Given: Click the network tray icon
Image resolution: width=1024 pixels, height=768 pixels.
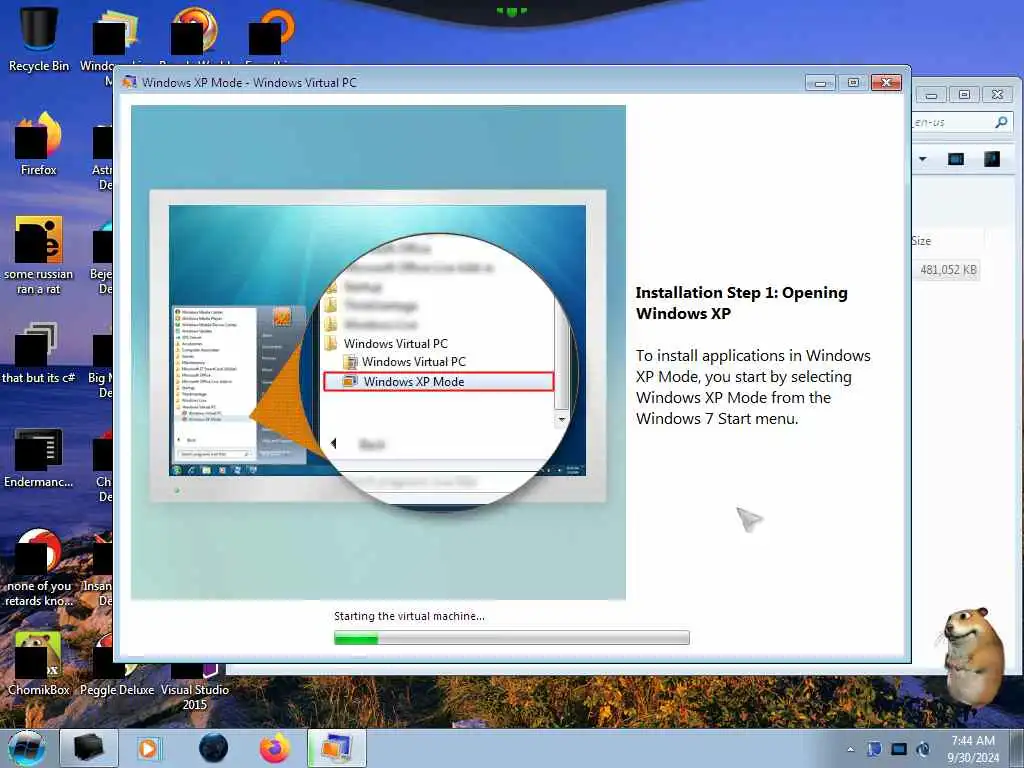Looking at the screenshot, I should coord(899,749).
